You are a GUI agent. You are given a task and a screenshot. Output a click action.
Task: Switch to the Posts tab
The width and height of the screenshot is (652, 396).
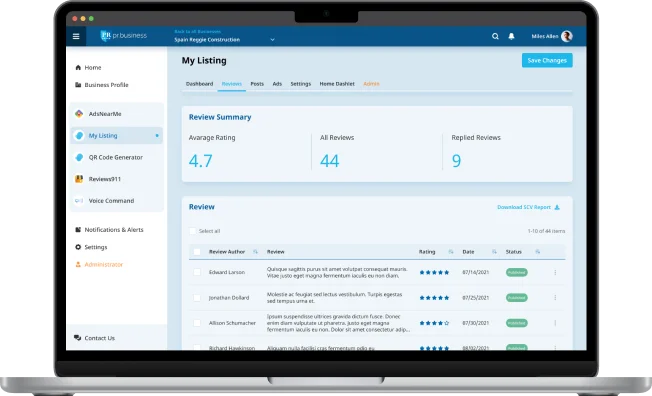click(257, 84)
